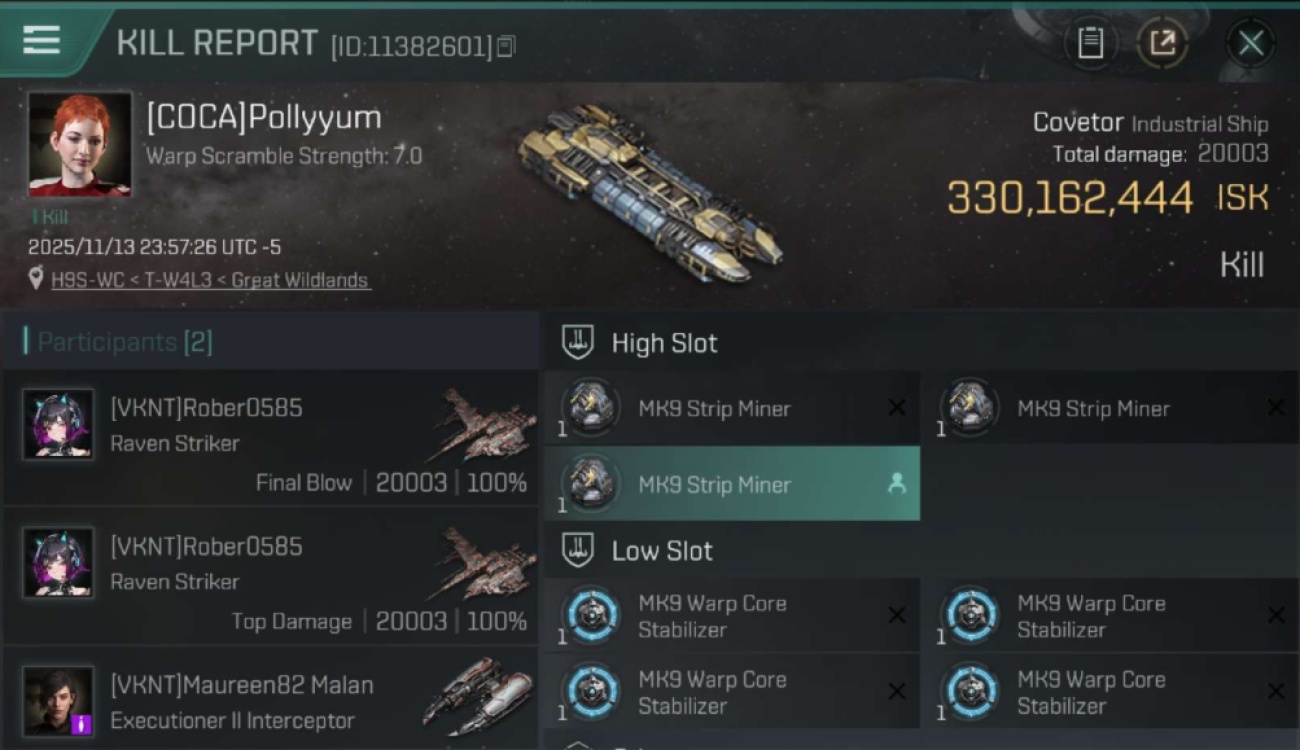This screenshot has height=750, width=1300.
Task: Open Rober0585 Final Blow participant entry
Action: [271, 437]
